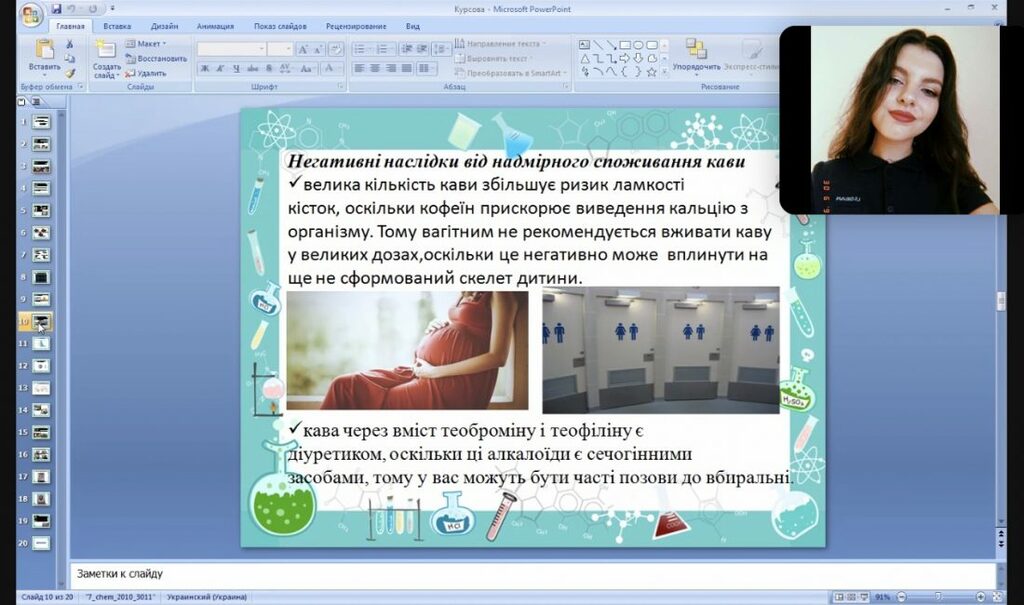The image size is (1024, 605).
Task: Toggle Italic (К) formatting
Action: 219,69
